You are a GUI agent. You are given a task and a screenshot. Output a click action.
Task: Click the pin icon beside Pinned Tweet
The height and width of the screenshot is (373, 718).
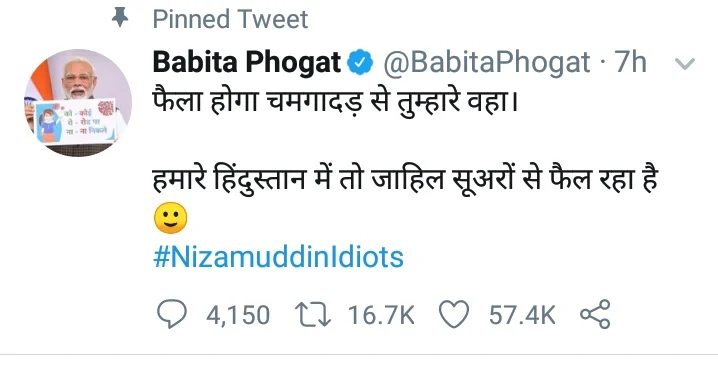pyautogui.click(x=120, y=18)
